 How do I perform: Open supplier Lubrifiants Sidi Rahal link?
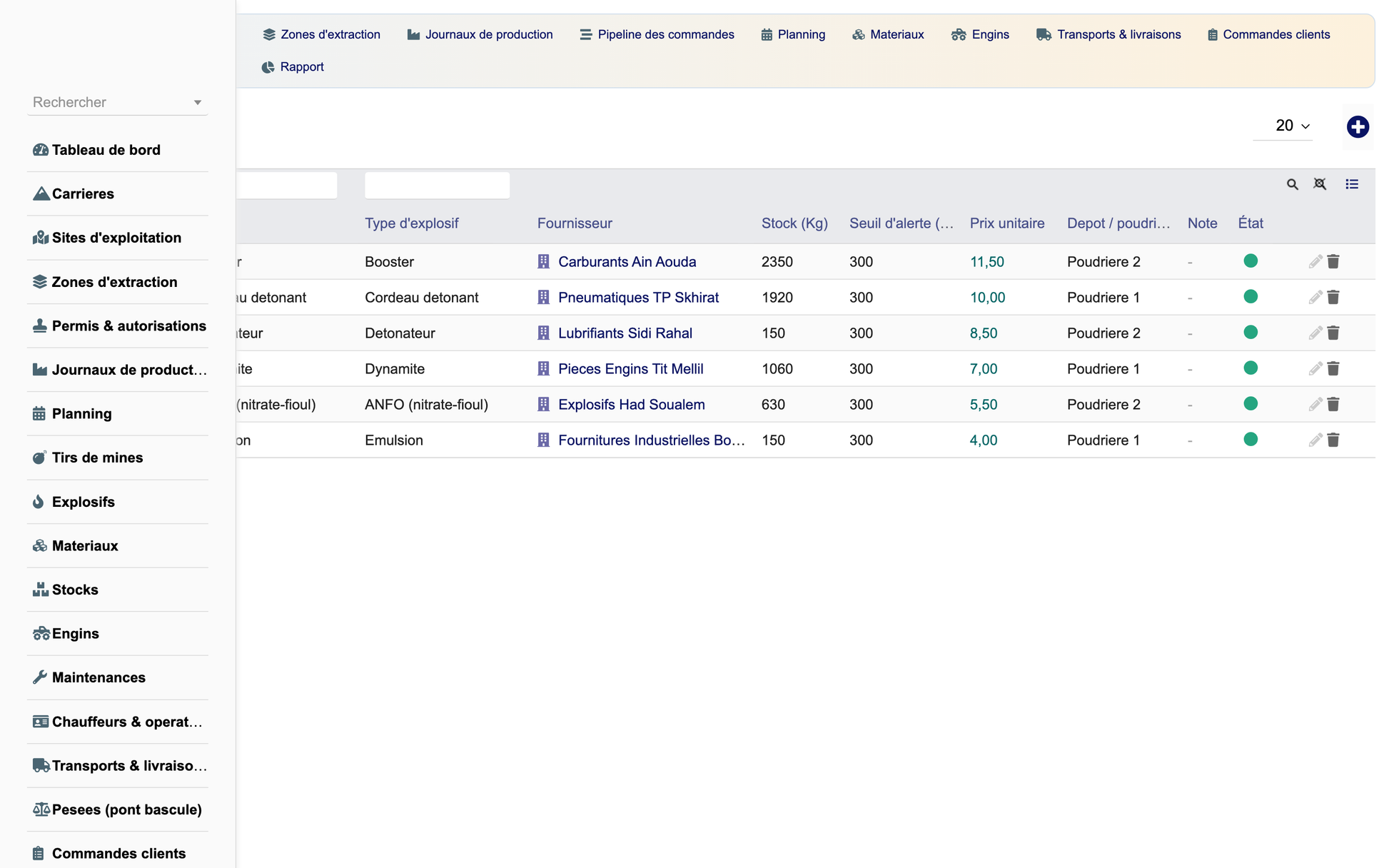click(625, 333)
